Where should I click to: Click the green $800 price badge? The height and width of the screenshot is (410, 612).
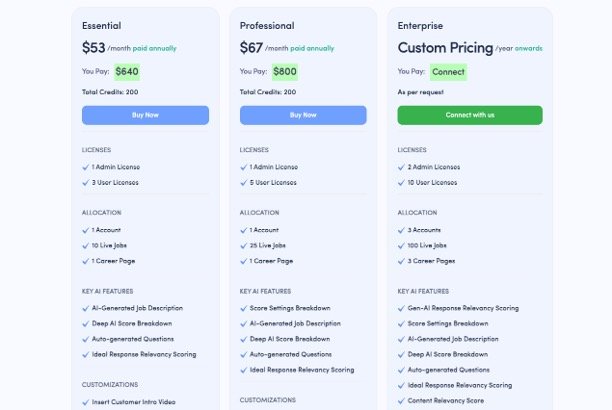point(285,72)
